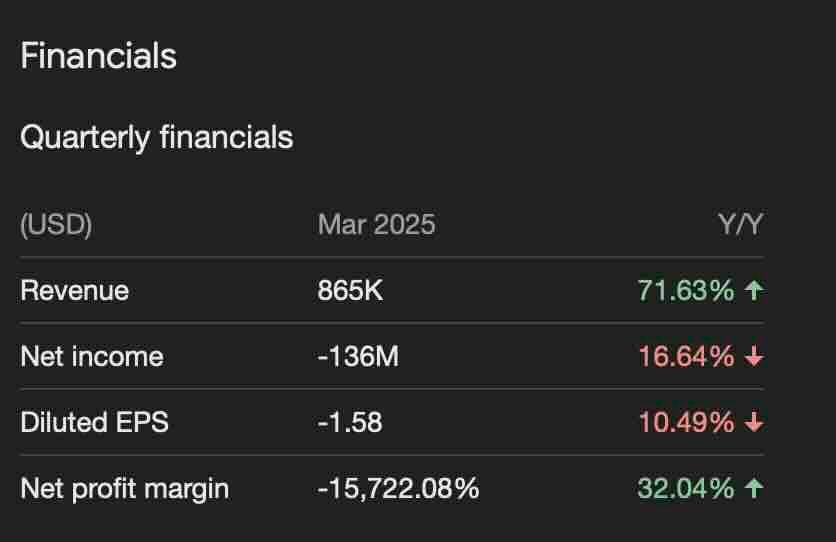Viewport: 836px width, 542px height.
Task: Select the -136M net income value
Action: click(x=357, y=357)
